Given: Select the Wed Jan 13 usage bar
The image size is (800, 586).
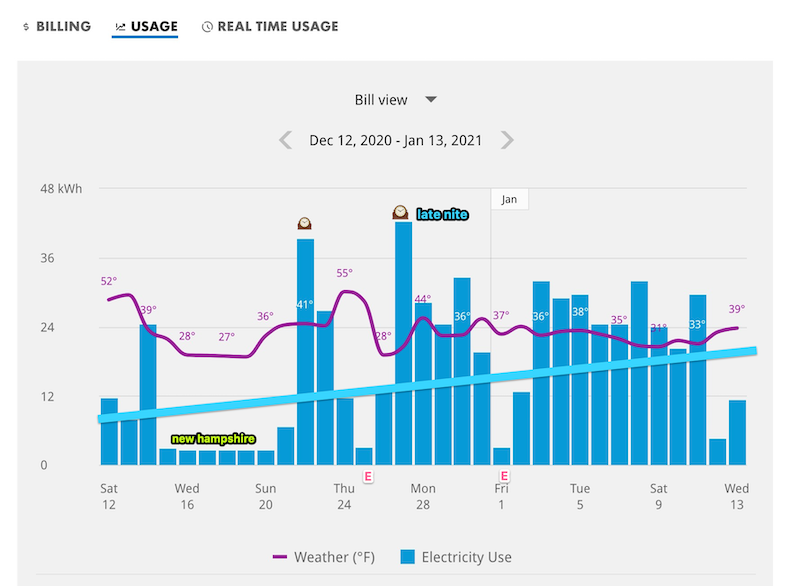Looking at the screenshot, I should [x=738, y=433].
